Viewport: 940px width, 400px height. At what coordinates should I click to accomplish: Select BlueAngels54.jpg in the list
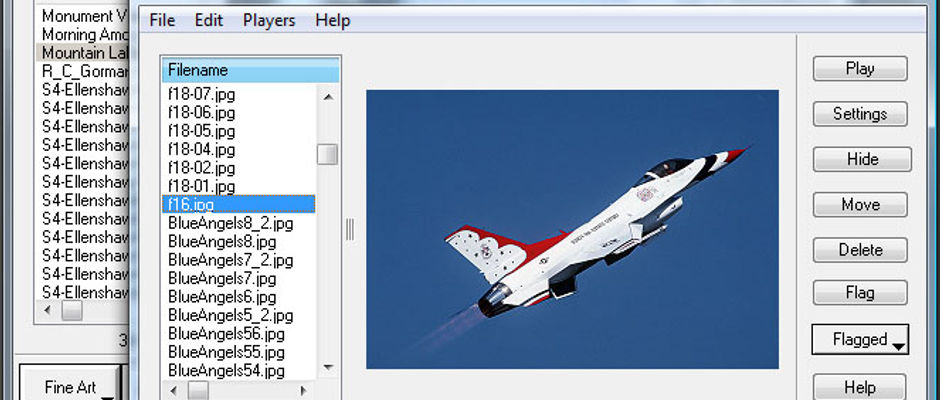pos(239,370)
